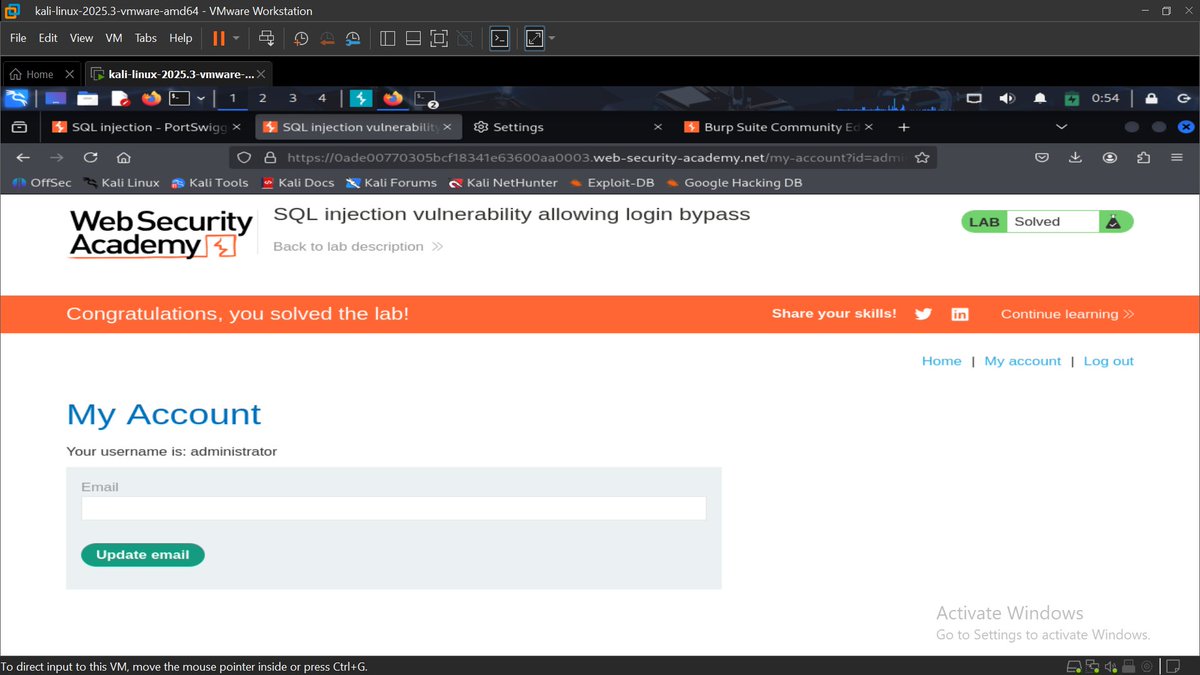1200x675 pixels.
Task: Open the VM menu
Action: 114,38
